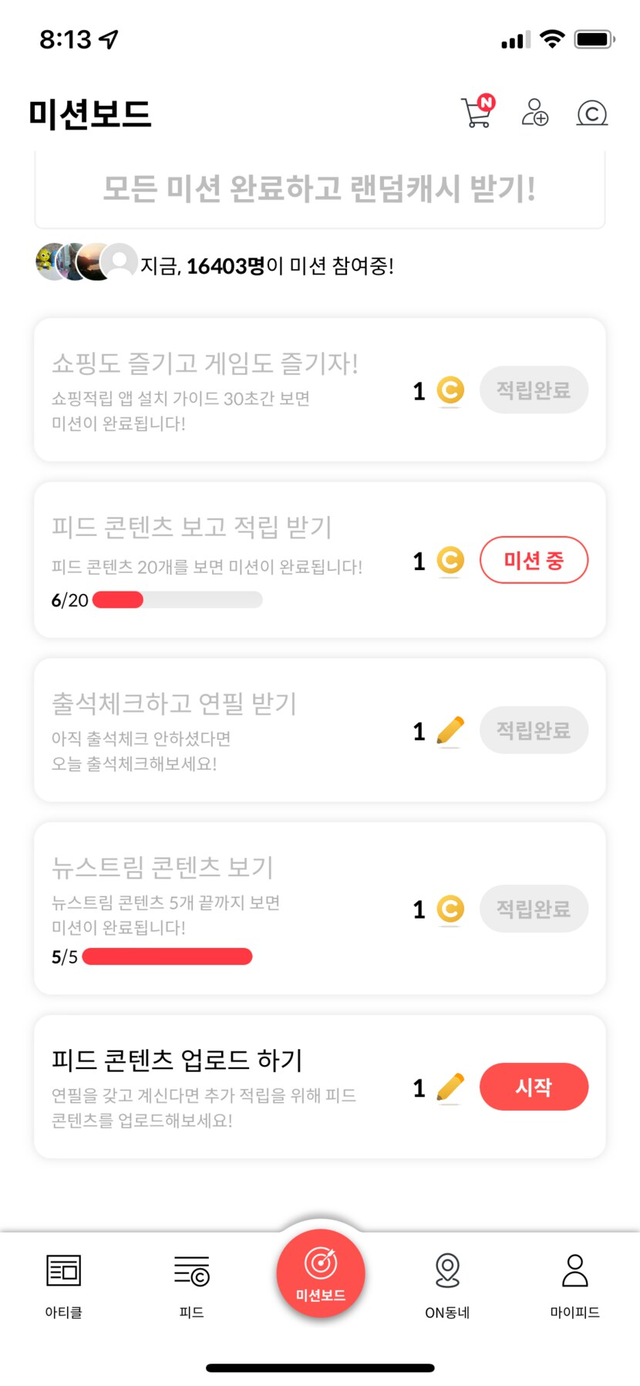
Task: Open the 피드 tab icon
Action: tap(191, 1271)
